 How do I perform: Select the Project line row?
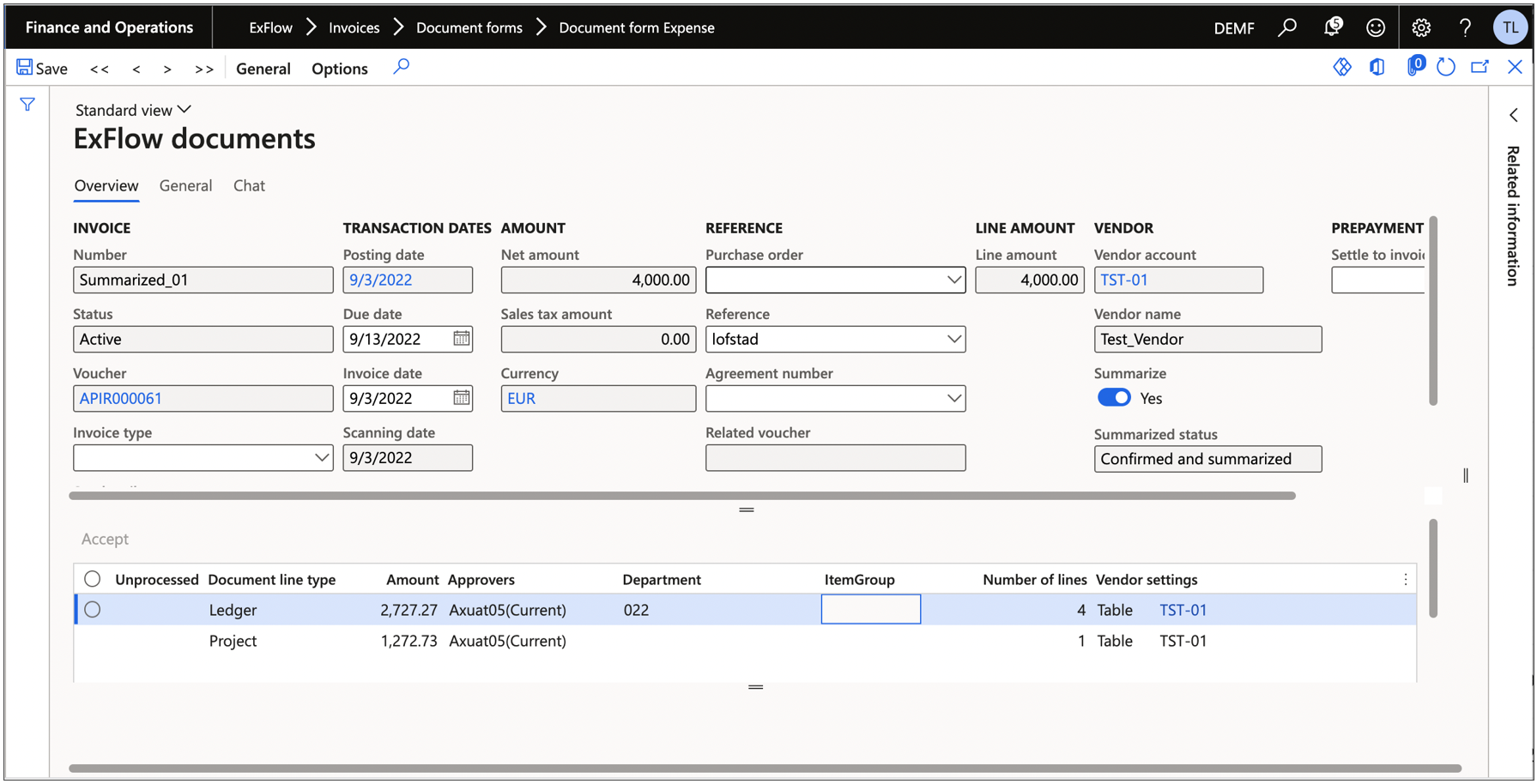(x=745, y=641)
